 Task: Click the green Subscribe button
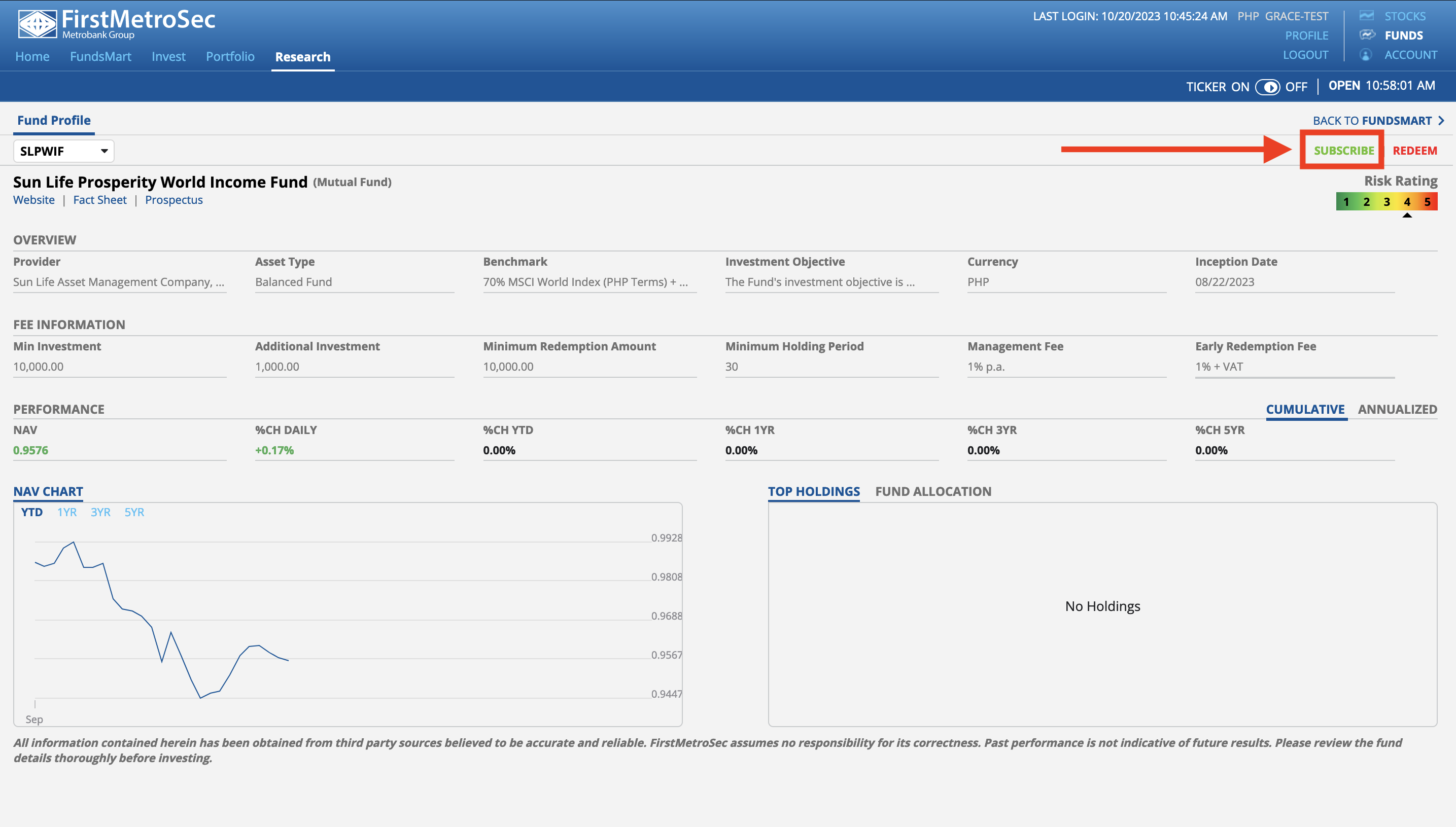point(1343,151)
